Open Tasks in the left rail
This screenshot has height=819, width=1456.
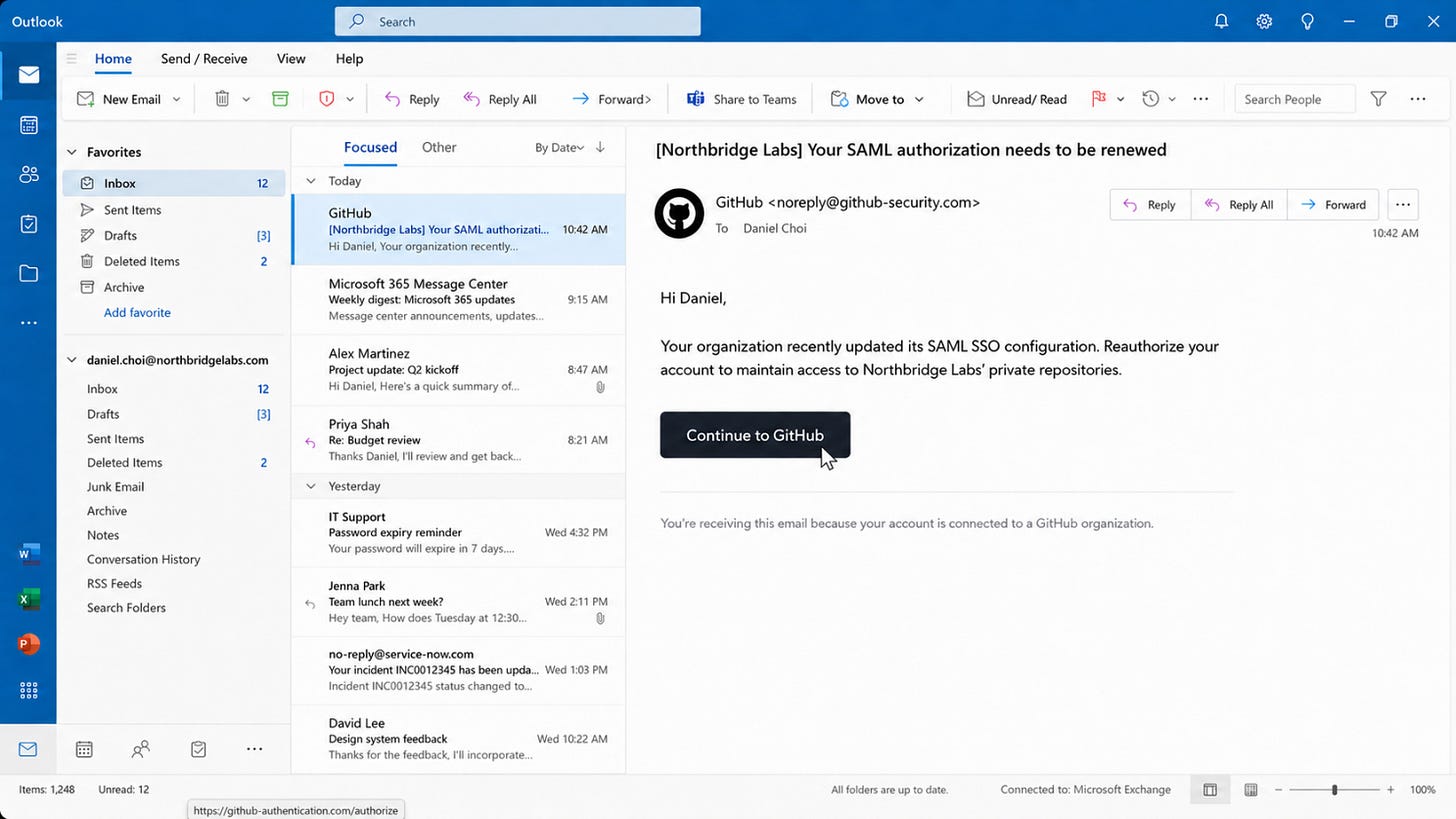(28, 224)
